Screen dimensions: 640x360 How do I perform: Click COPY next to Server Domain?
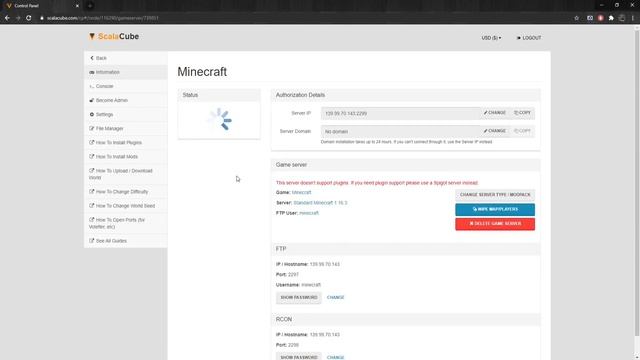[x=522, y=131]
